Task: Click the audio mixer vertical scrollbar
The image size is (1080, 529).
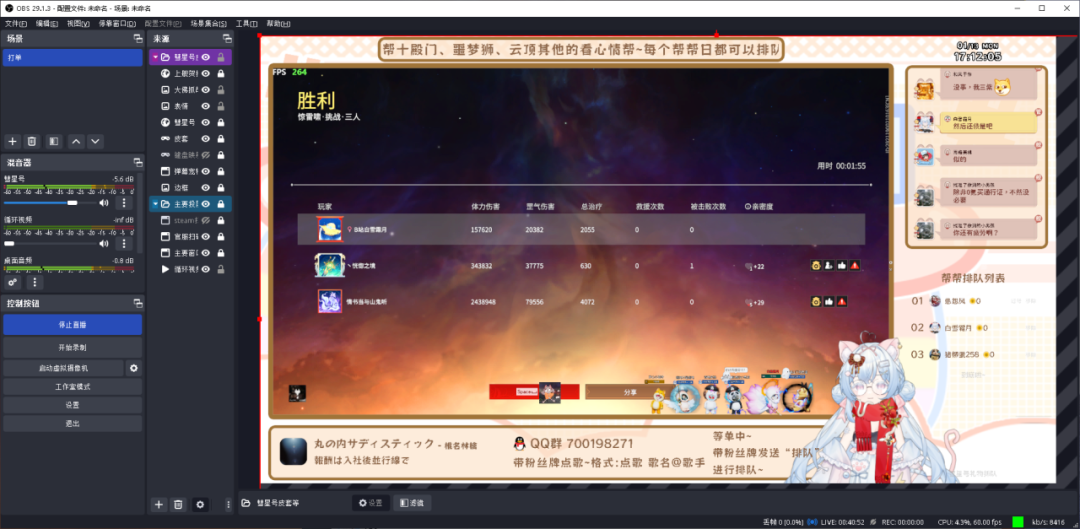Action: (140, 214)
